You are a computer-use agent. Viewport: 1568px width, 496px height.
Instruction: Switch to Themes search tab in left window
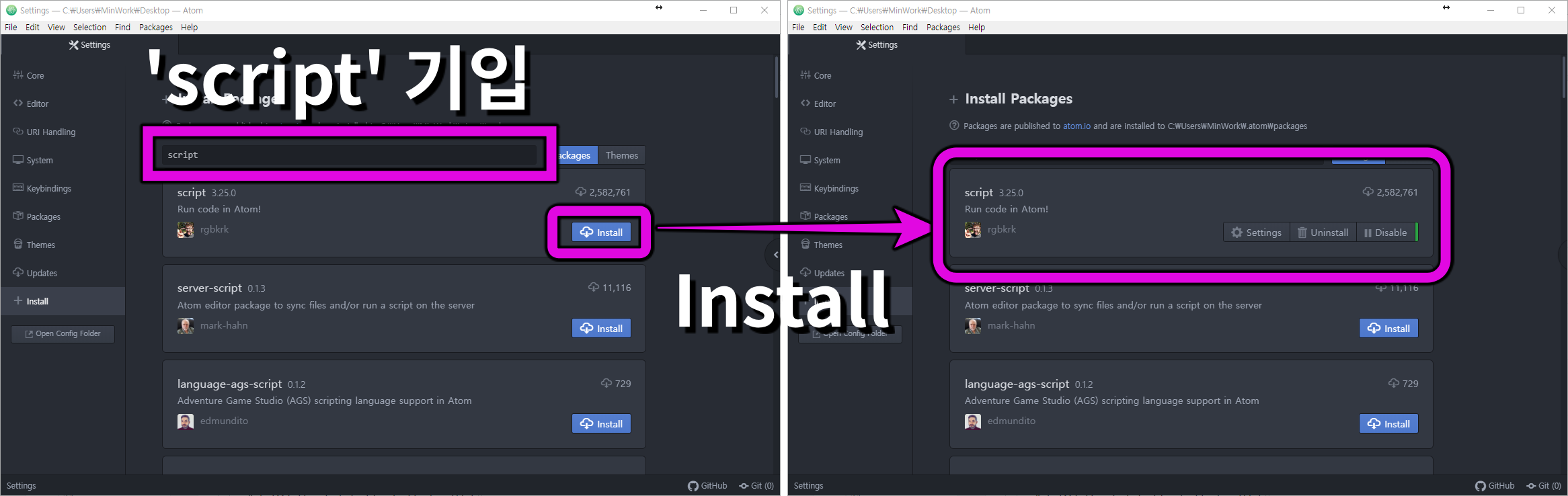point(621,155)
